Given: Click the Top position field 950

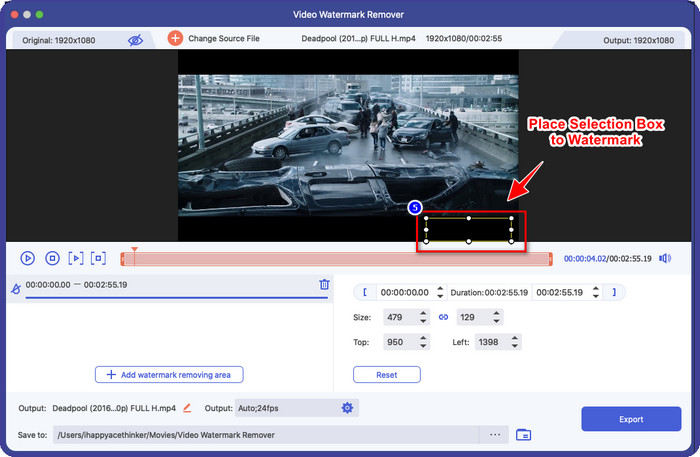Looking at the screenshot, I should (400, 342).
